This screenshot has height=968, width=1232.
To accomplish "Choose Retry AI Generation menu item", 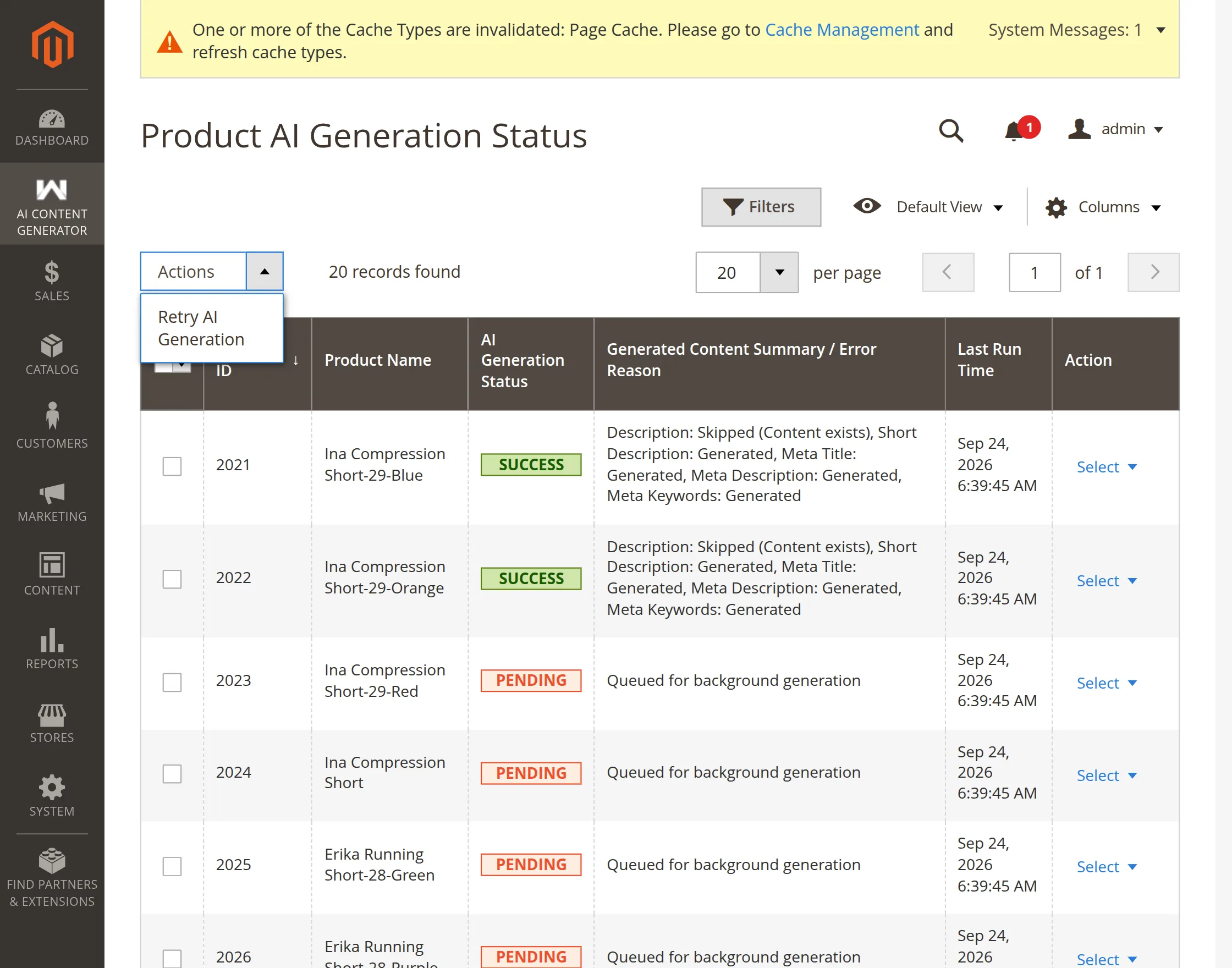I will [211, 328].
